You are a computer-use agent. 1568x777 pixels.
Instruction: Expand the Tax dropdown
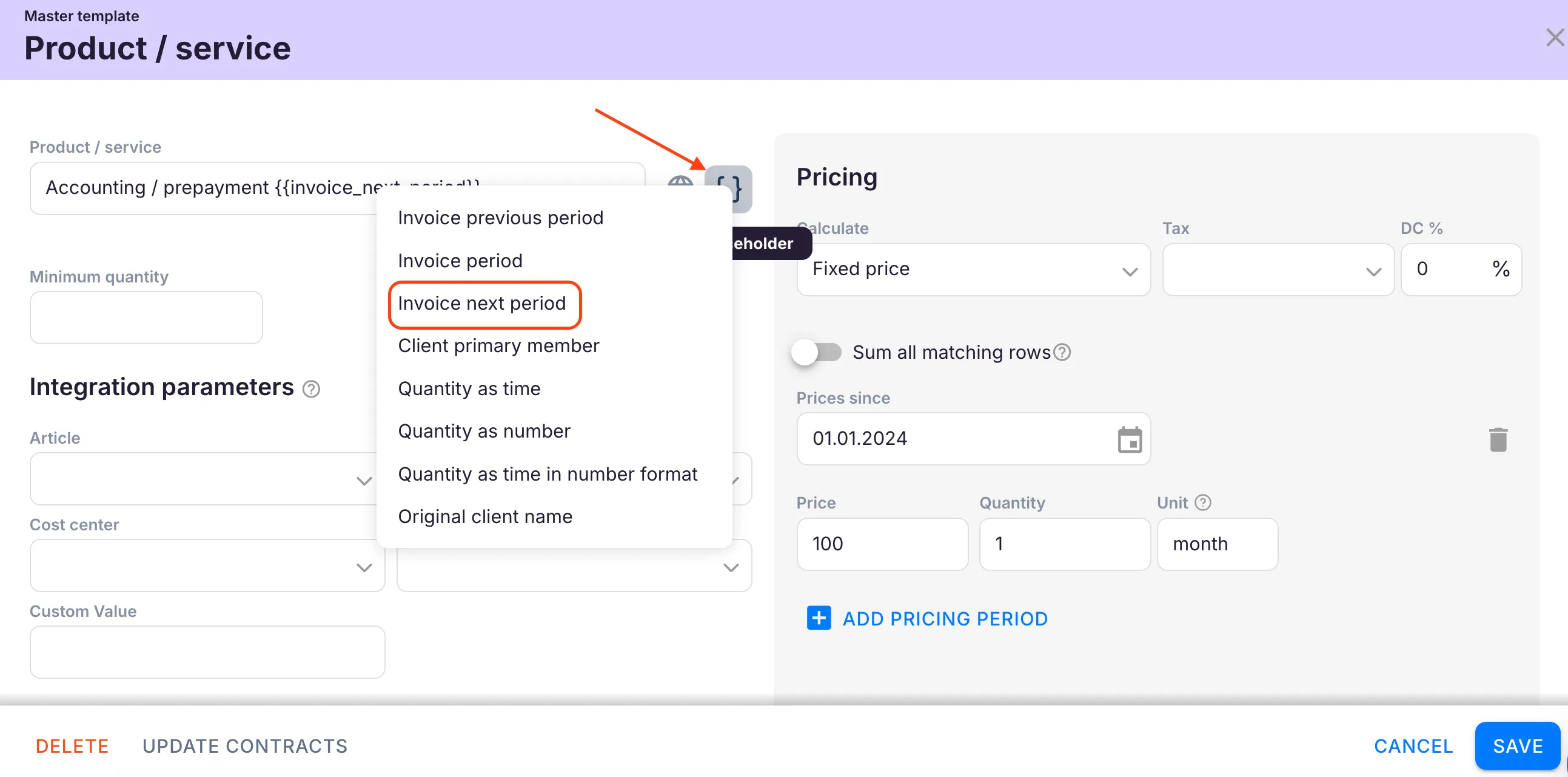tap(1277, 270)
